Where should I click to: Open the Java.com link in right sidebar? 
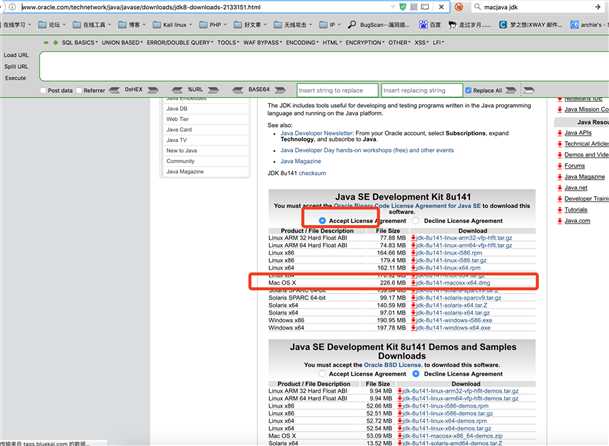pos(577,221)
